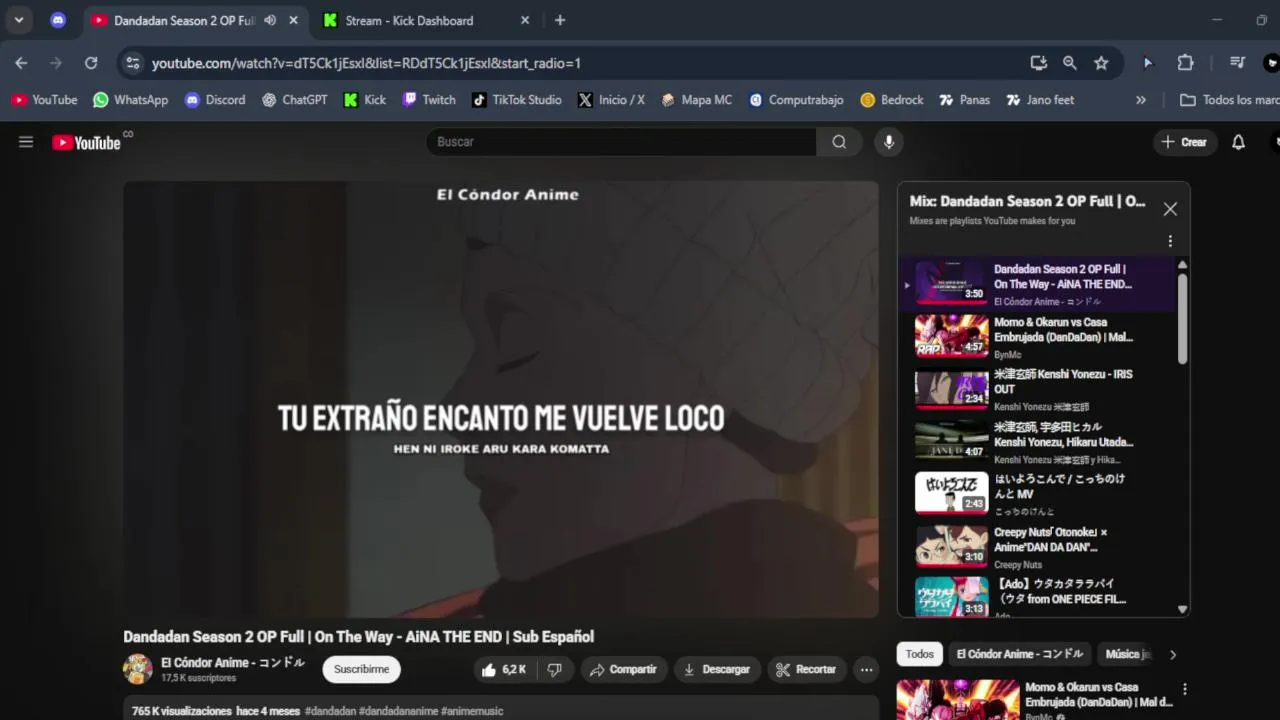Switch to Dandadan Season 2 OP browser tab
Viewport: 1280px width, 720px height.
pyautogui.click(x=184, y=20)
